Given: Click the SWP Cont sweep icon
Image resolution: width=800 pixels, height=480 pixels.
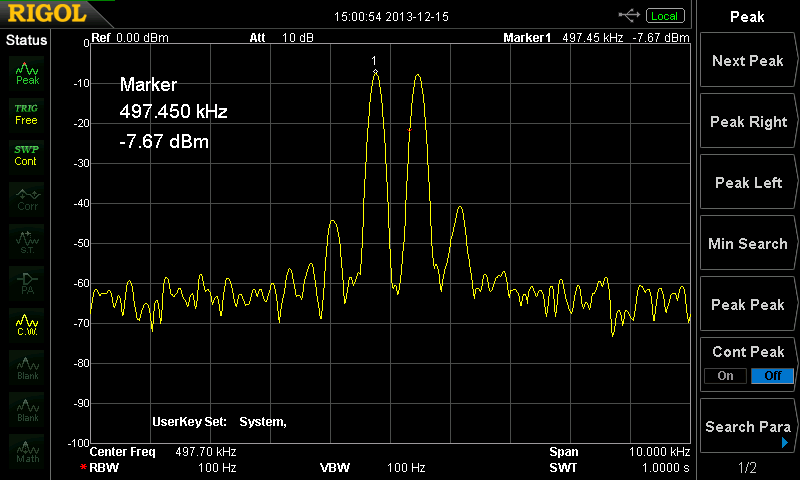Looking at the screenshot, I should 27,155.
